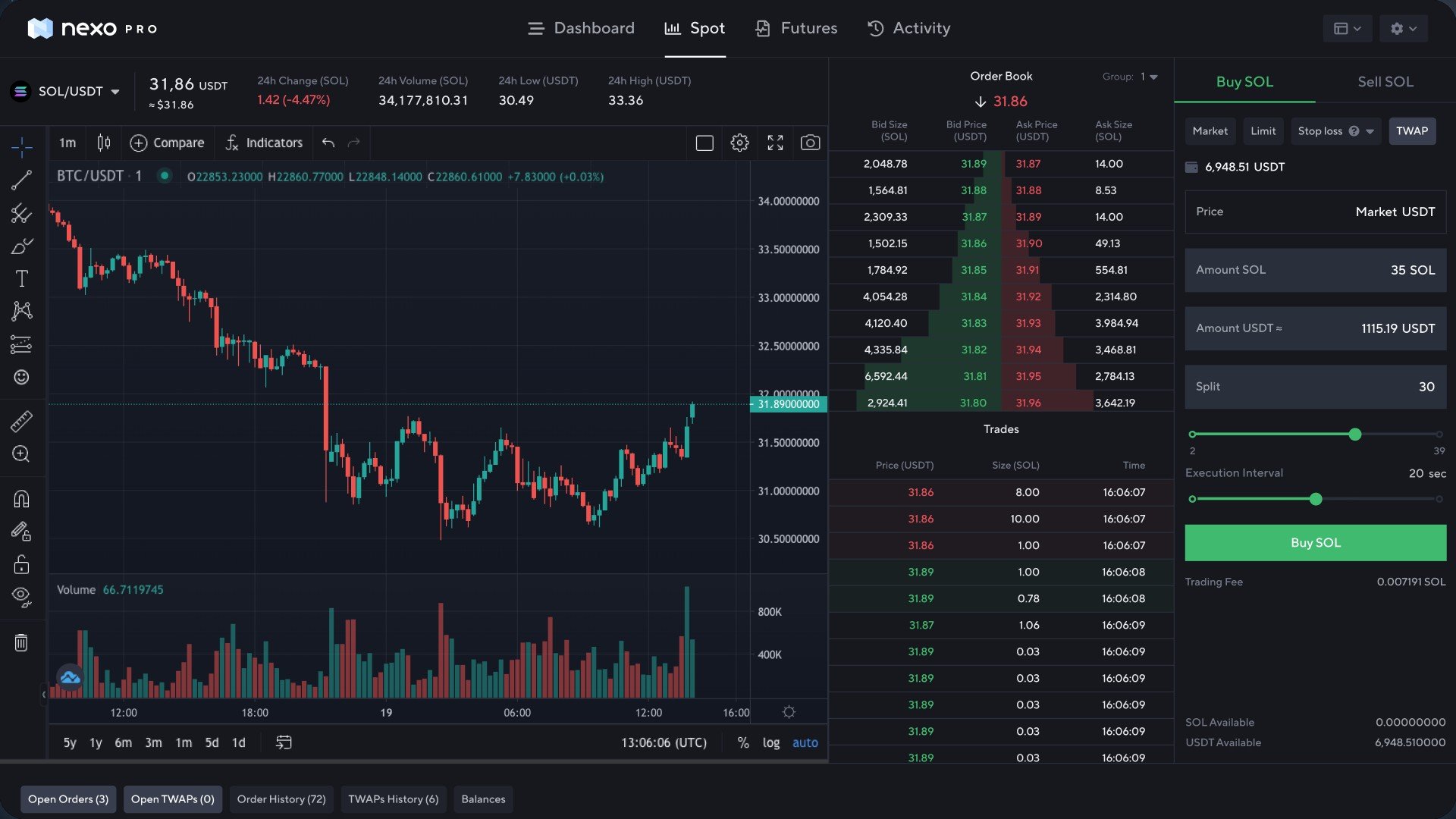Toggle hide all drawings eye icon
This screenshot has height=819, width=1456.
click(21, 597)
